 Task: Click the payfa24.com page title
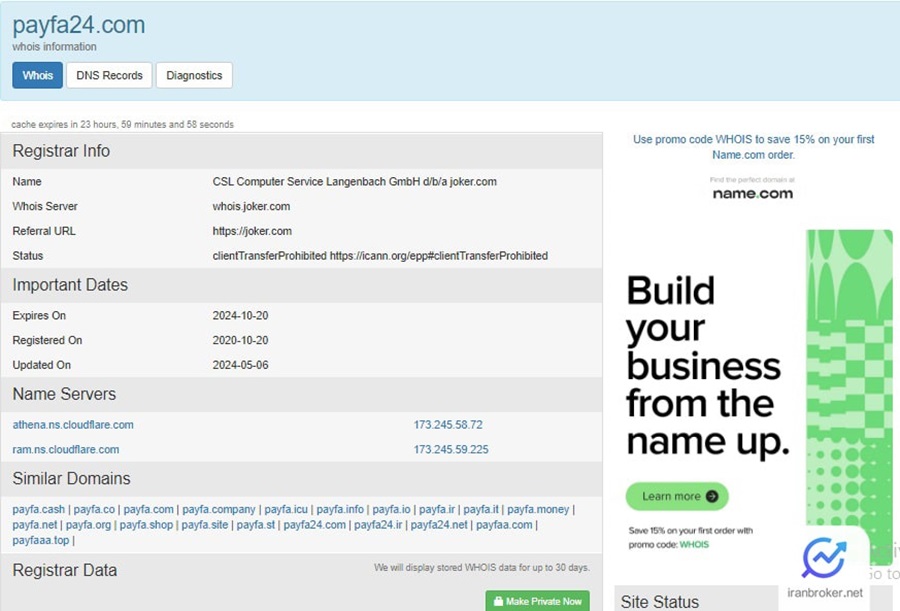(79, 25)
